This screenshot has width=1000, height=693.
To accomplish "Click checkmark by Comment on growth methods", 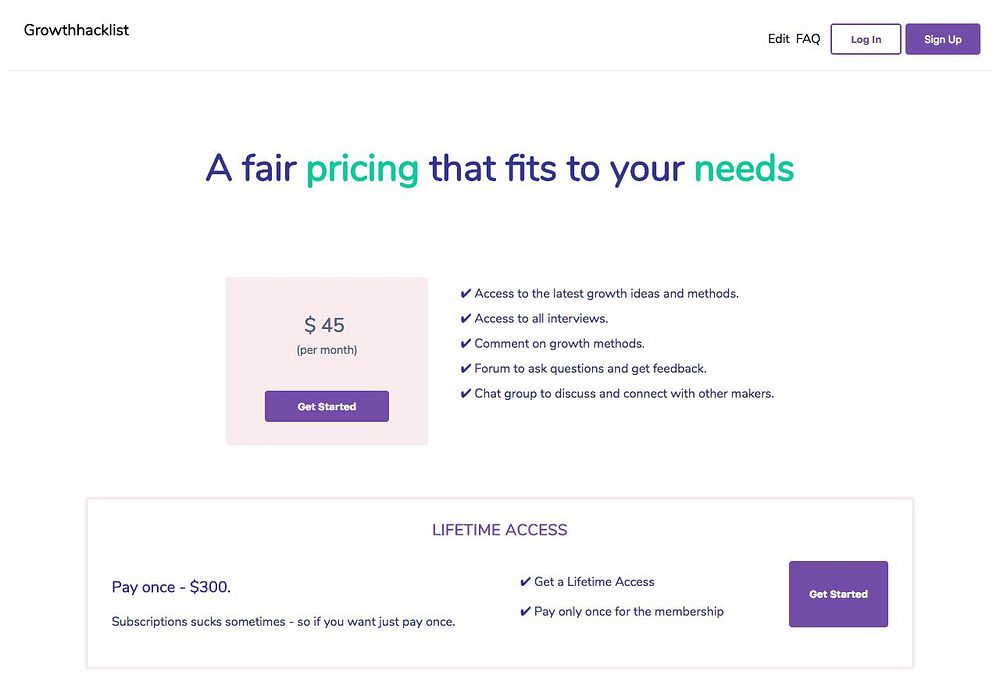I will (x=466, y=344).
